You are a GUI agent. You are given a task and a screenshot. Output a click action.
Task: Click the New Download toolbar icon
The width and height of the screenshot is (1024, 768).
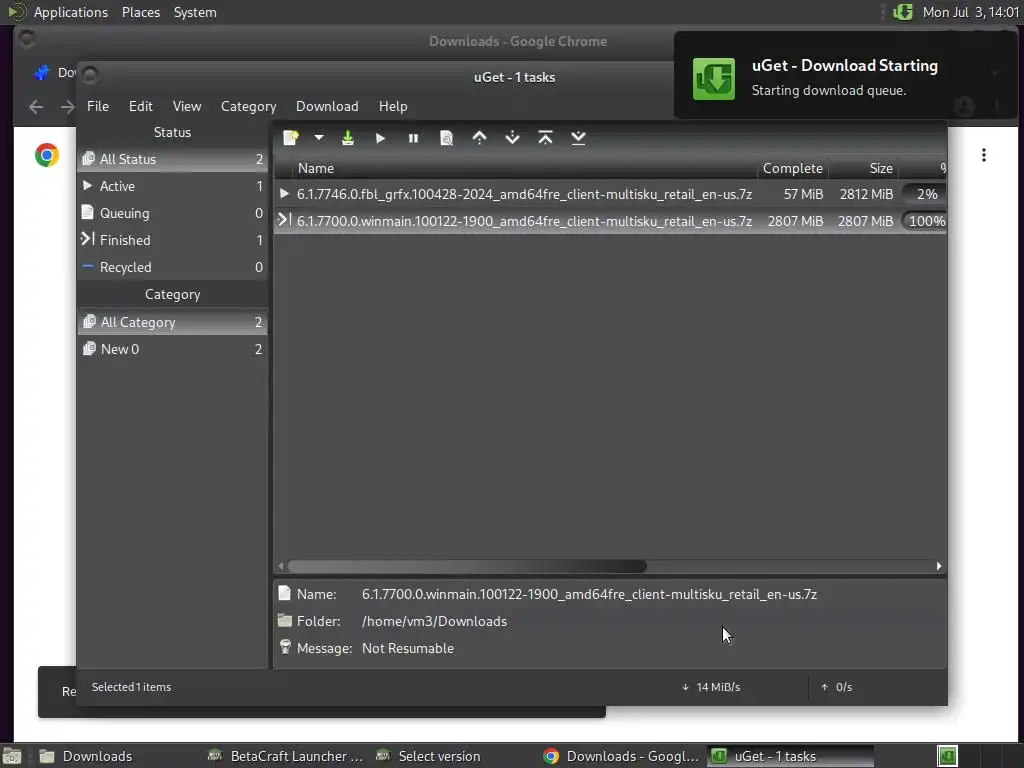(291, 138)
